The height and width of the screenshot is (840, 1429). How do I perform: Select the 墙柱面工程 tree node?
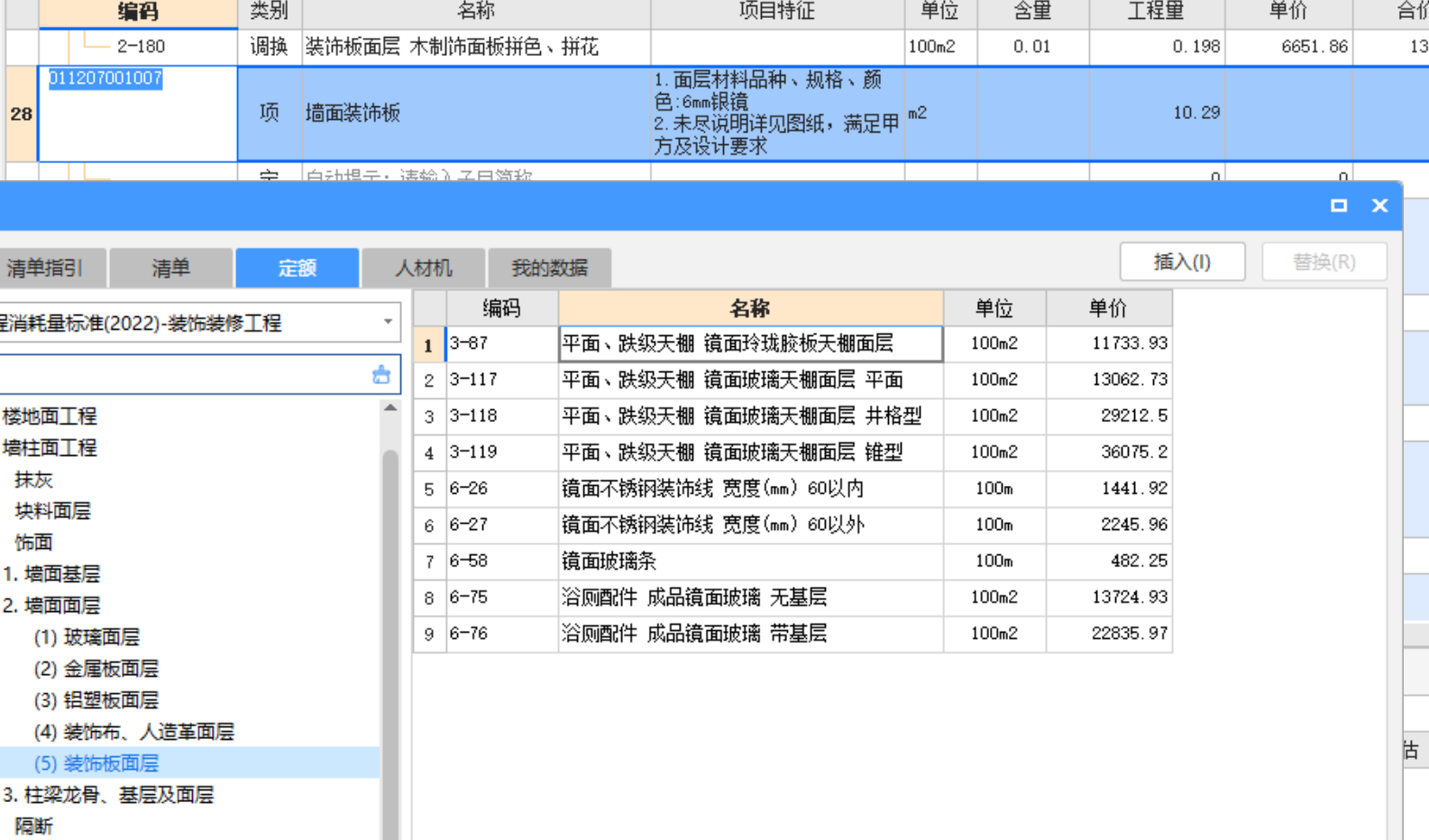pyautogui.click(x=50, y=448)
